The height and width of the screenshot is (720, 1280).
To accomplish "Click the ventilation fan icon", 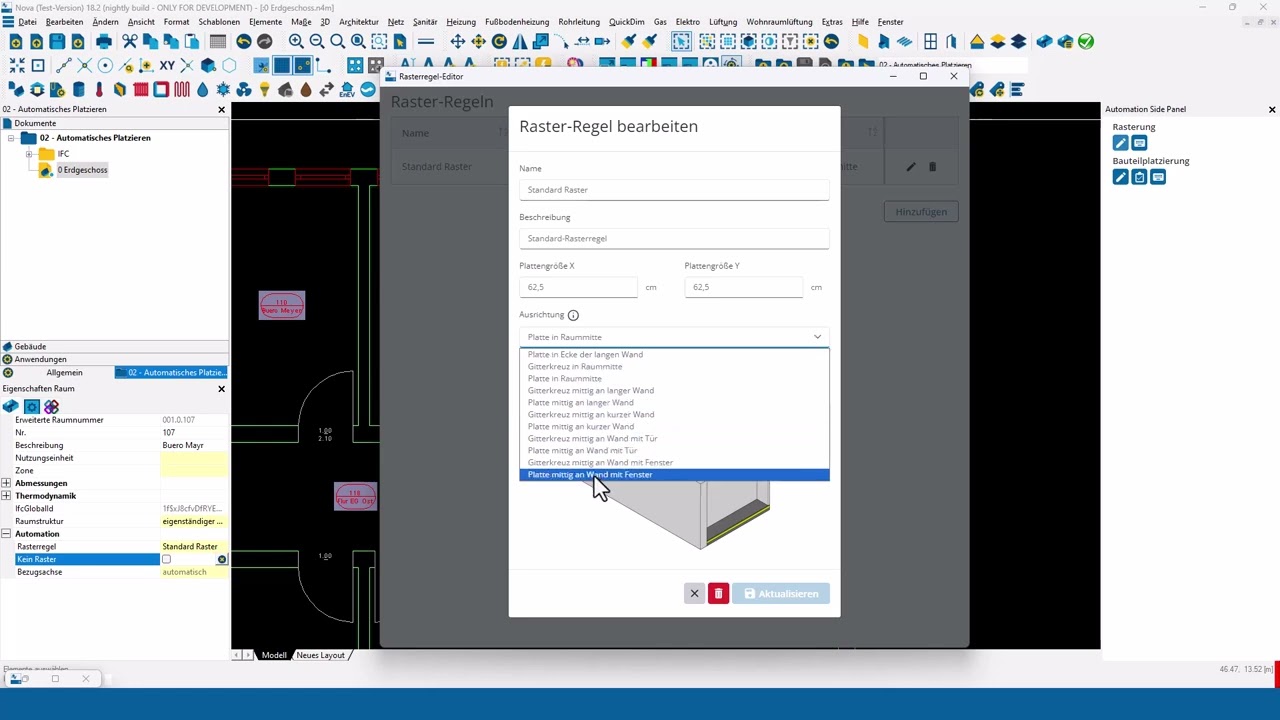I will 244,90.
